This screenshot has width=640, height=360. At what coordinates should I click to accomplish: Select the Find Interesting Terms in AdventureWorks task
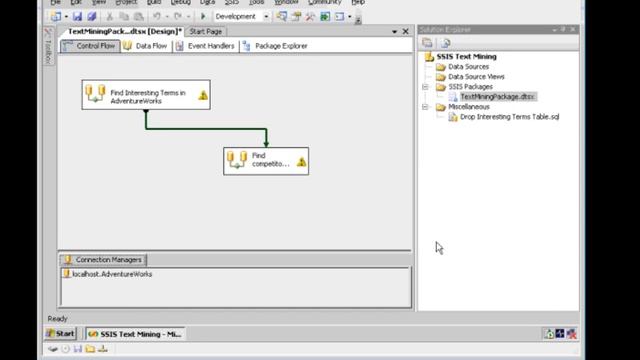pos(146,95)
